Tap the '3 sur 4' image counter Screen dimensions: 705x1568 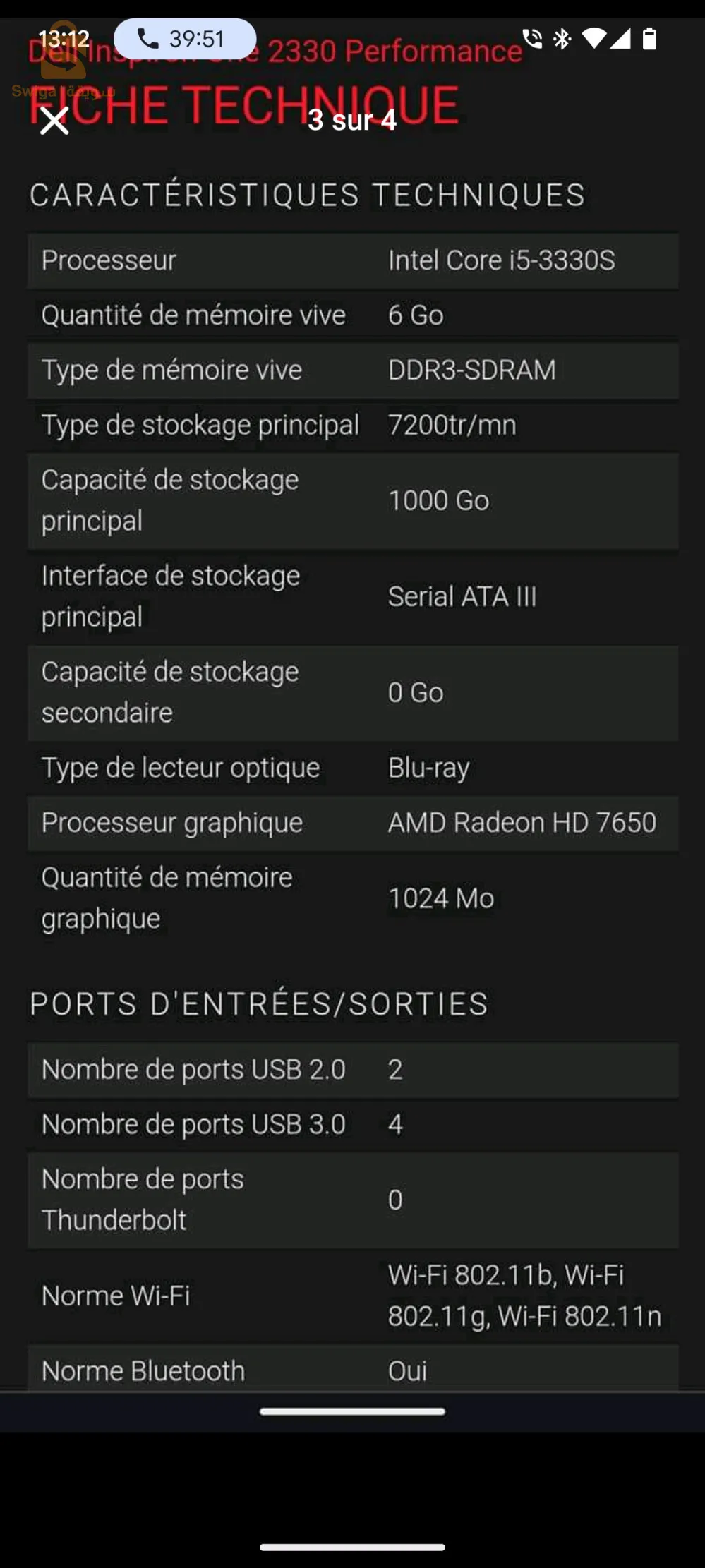352,121
